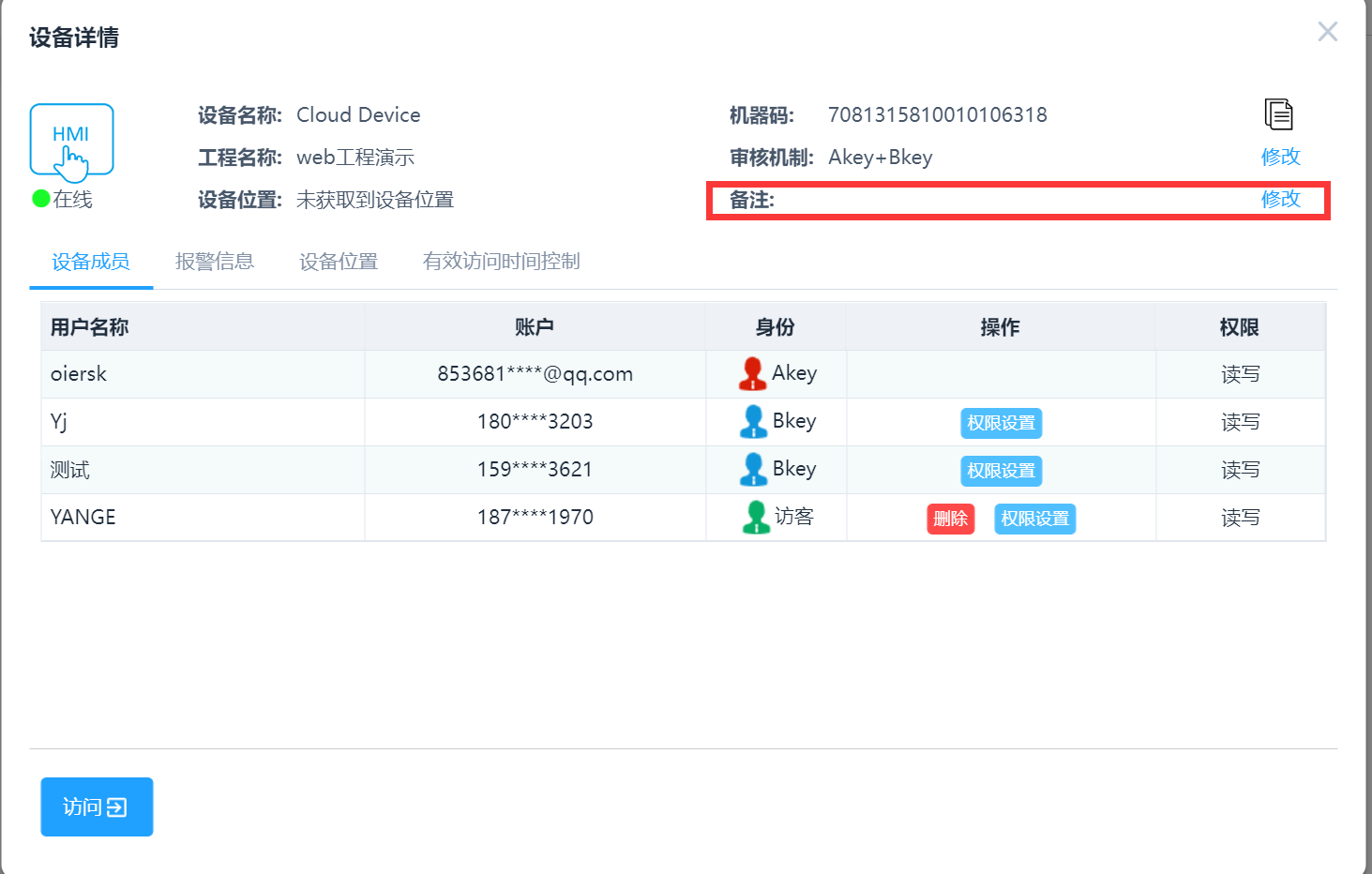Image resolution: width=1372 pixels, height=874 pixels.
Task: Click account 853681****@qq.com
Action: coord(535,374)
